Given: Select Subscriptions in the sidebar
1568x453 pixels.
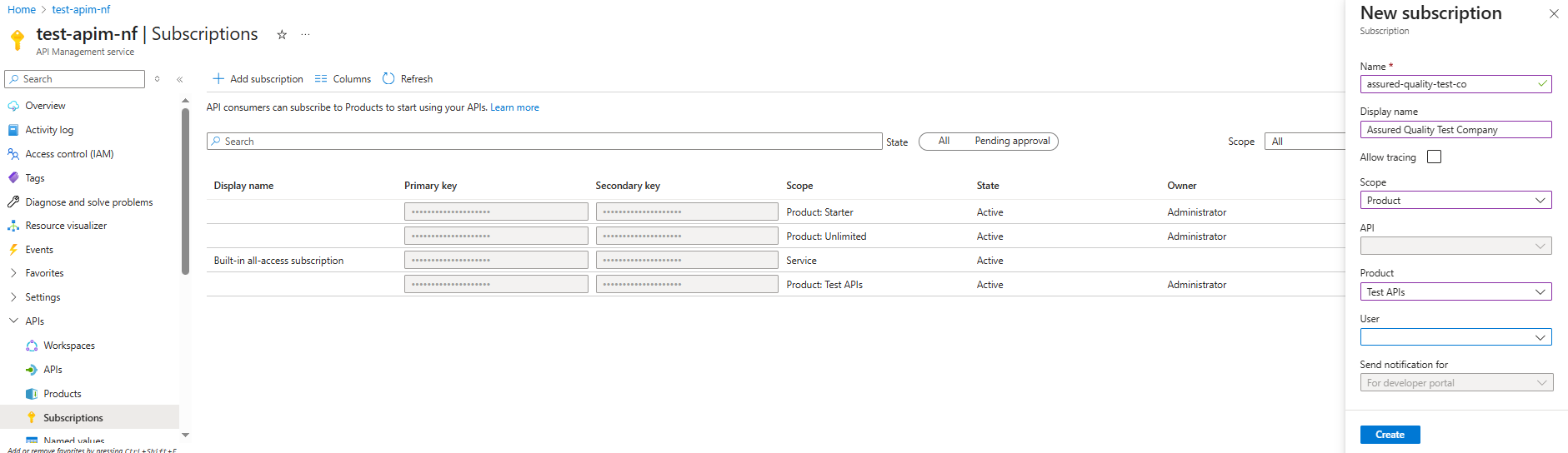Looking at the screenshot, I should pyautogui.click(x=73, y=418).
